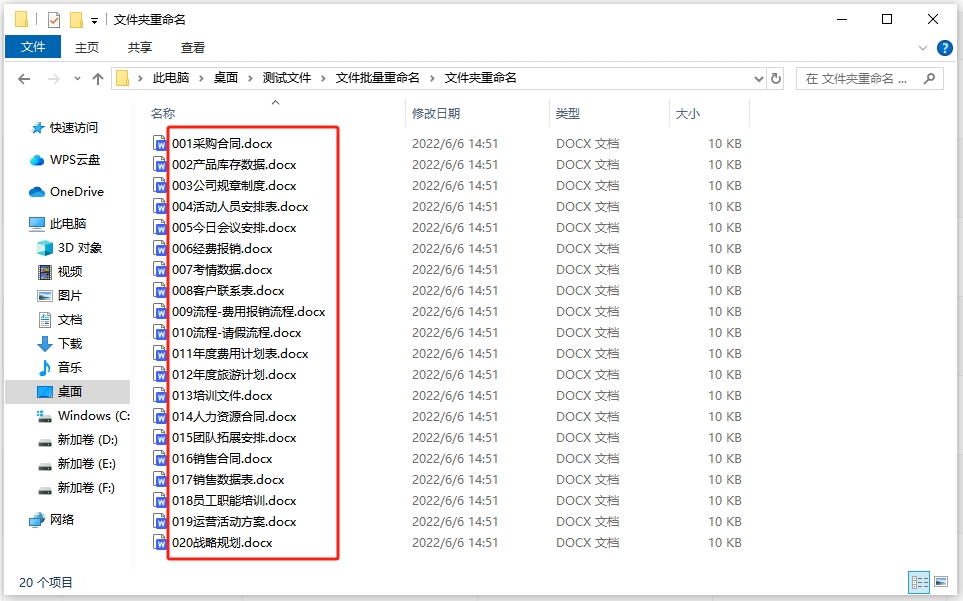This screenshot has width=963, height=601.
Task: Click Word icon of 004活动人员安排表.docx
Action: coord(160,206)
